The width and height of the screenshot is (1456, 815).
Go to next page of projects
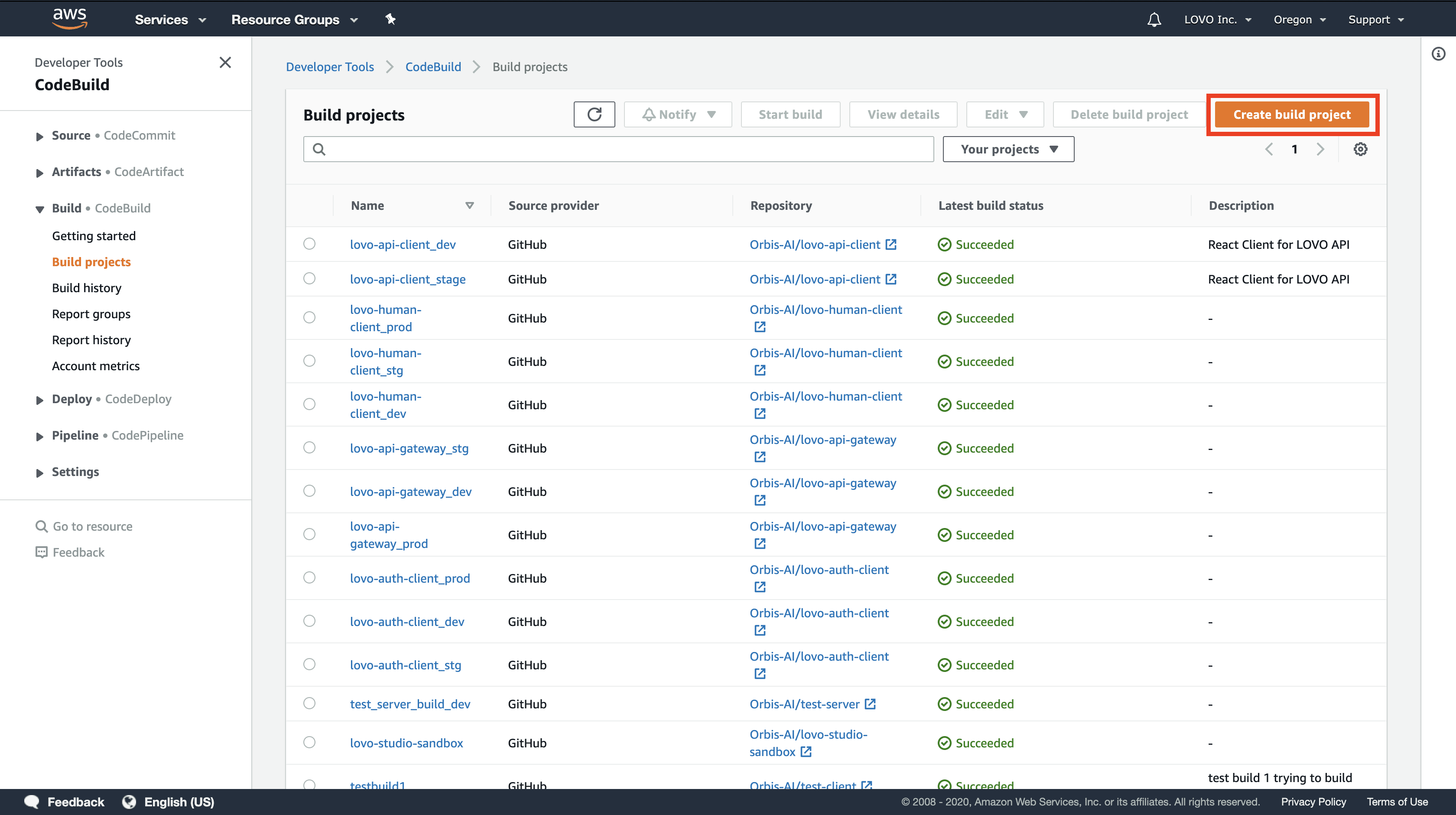point(1320,149)
